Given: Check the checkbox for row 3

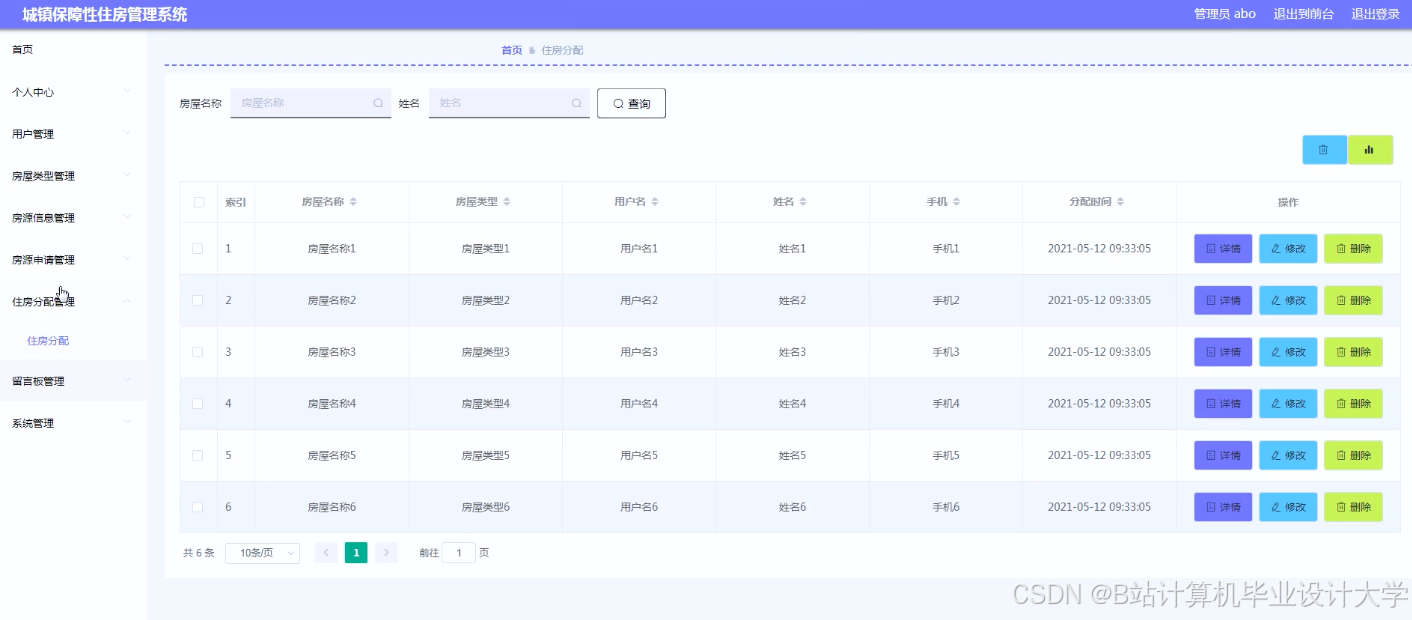Looking at the screenshot, I should (198, 352).
